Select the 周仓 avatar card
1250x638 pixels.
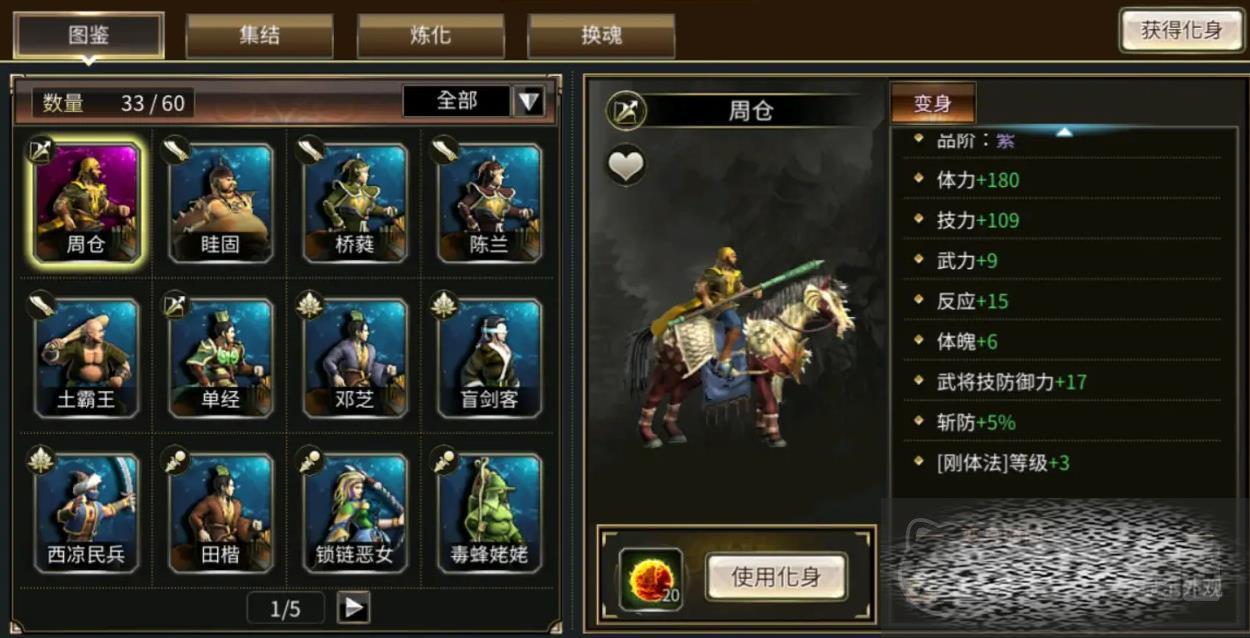pyautogui.click(x=86, y=202)
